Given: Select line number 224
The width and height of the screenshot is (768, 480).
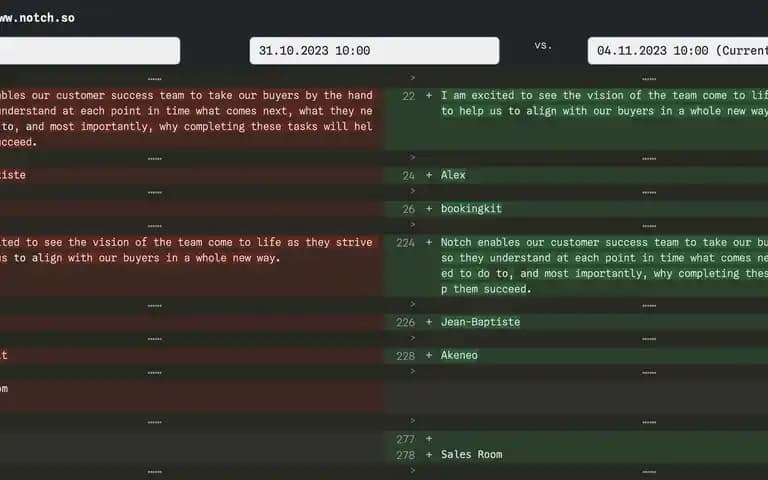Looking at the screenshot, I should click(x=406, y=243).
